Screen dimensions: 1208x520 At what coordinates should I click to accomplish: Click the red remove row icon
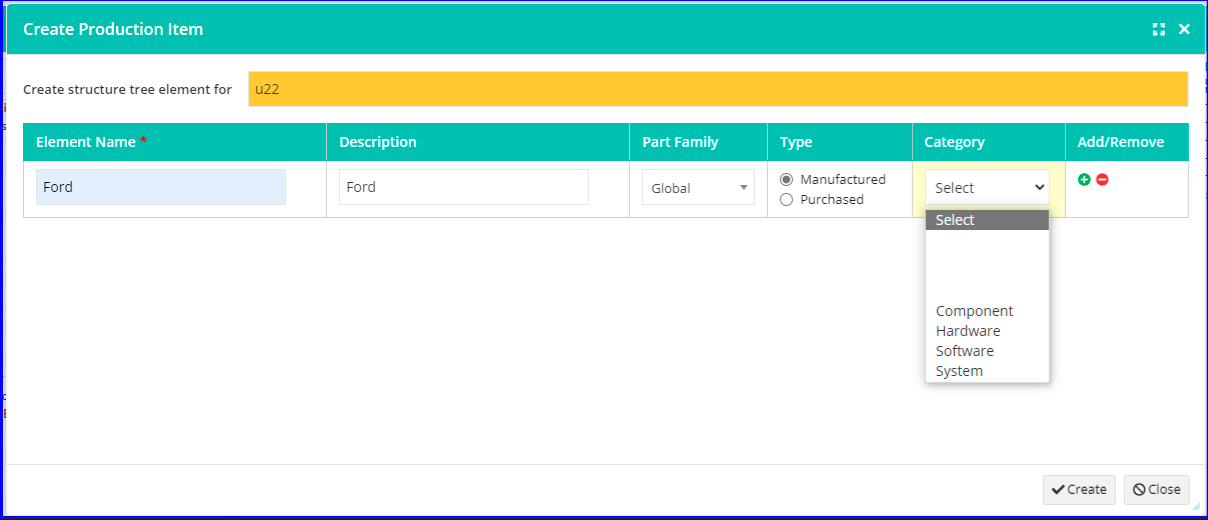(x=1102, y=179)
